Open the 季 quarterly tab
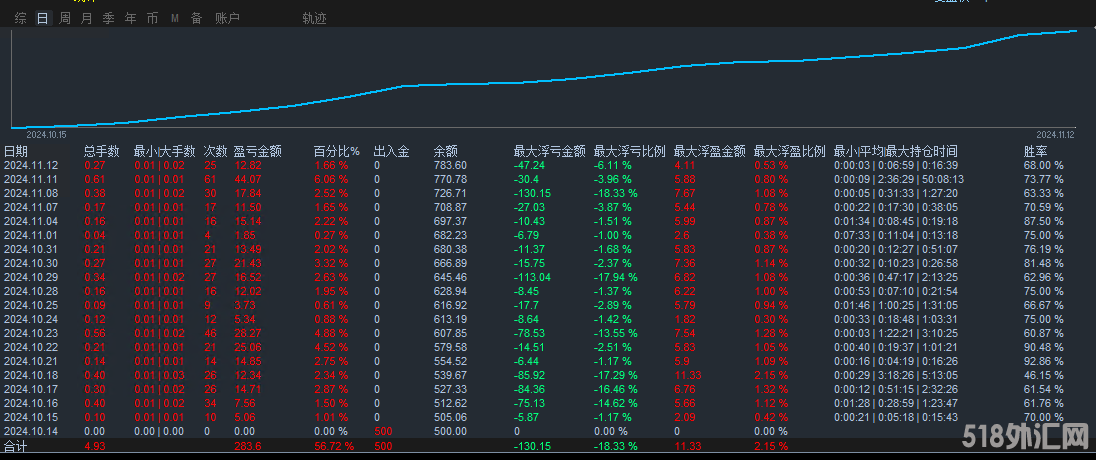 [x=109, y=18]
